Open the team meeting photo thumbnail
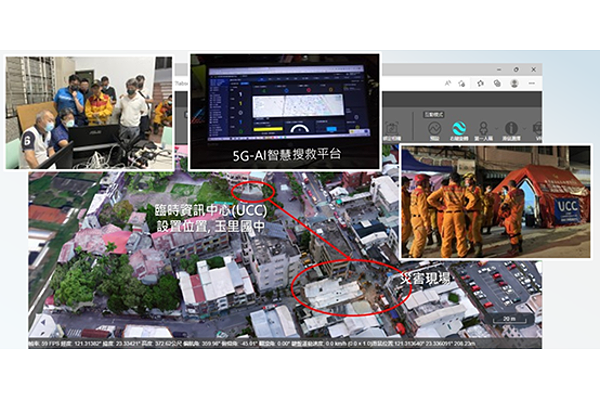600x399 pixels. click(x=89, y=113)
